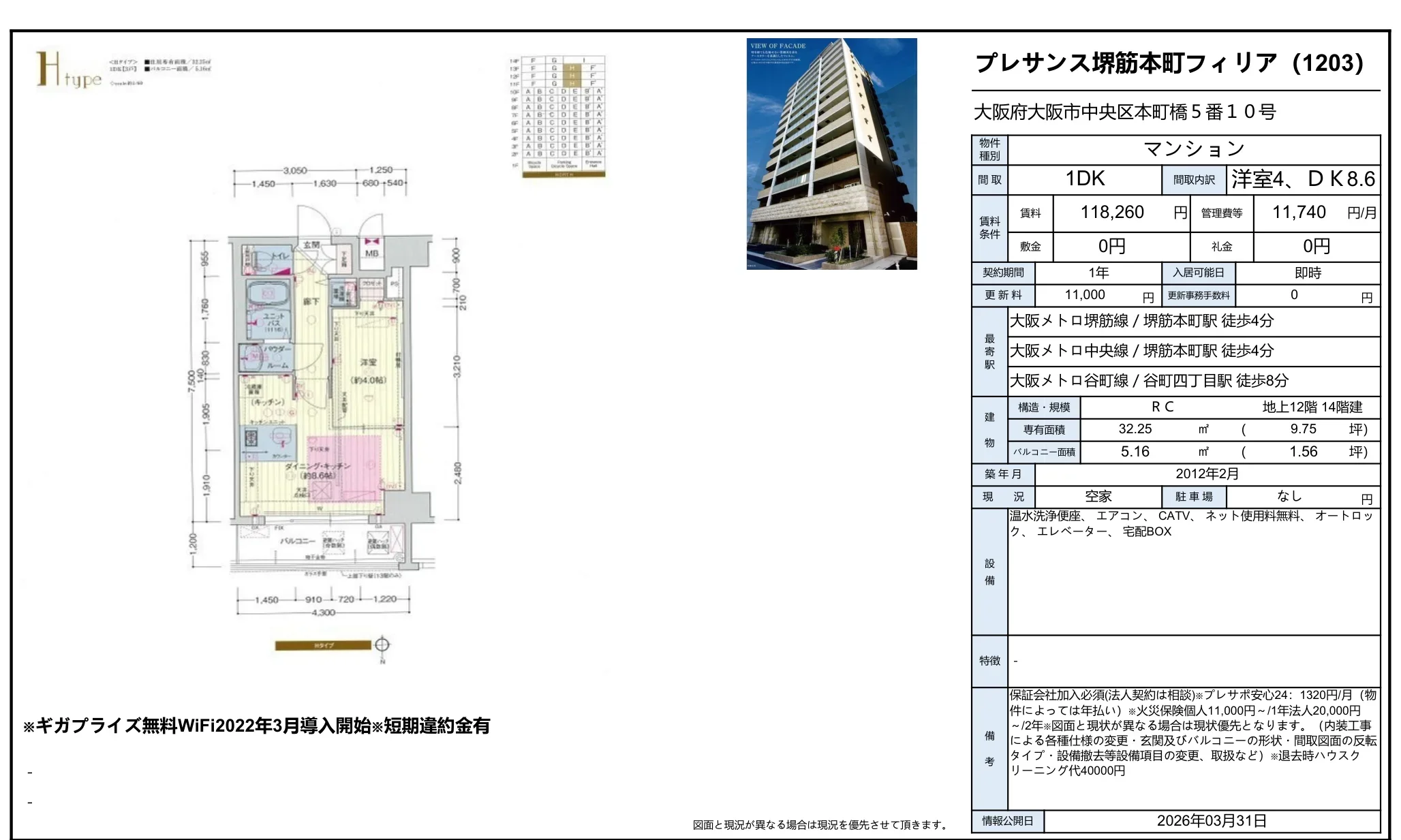The image size is (1401, 840).
Task: Click the 物件種別 マンション row
Action: click(1196, 147)
